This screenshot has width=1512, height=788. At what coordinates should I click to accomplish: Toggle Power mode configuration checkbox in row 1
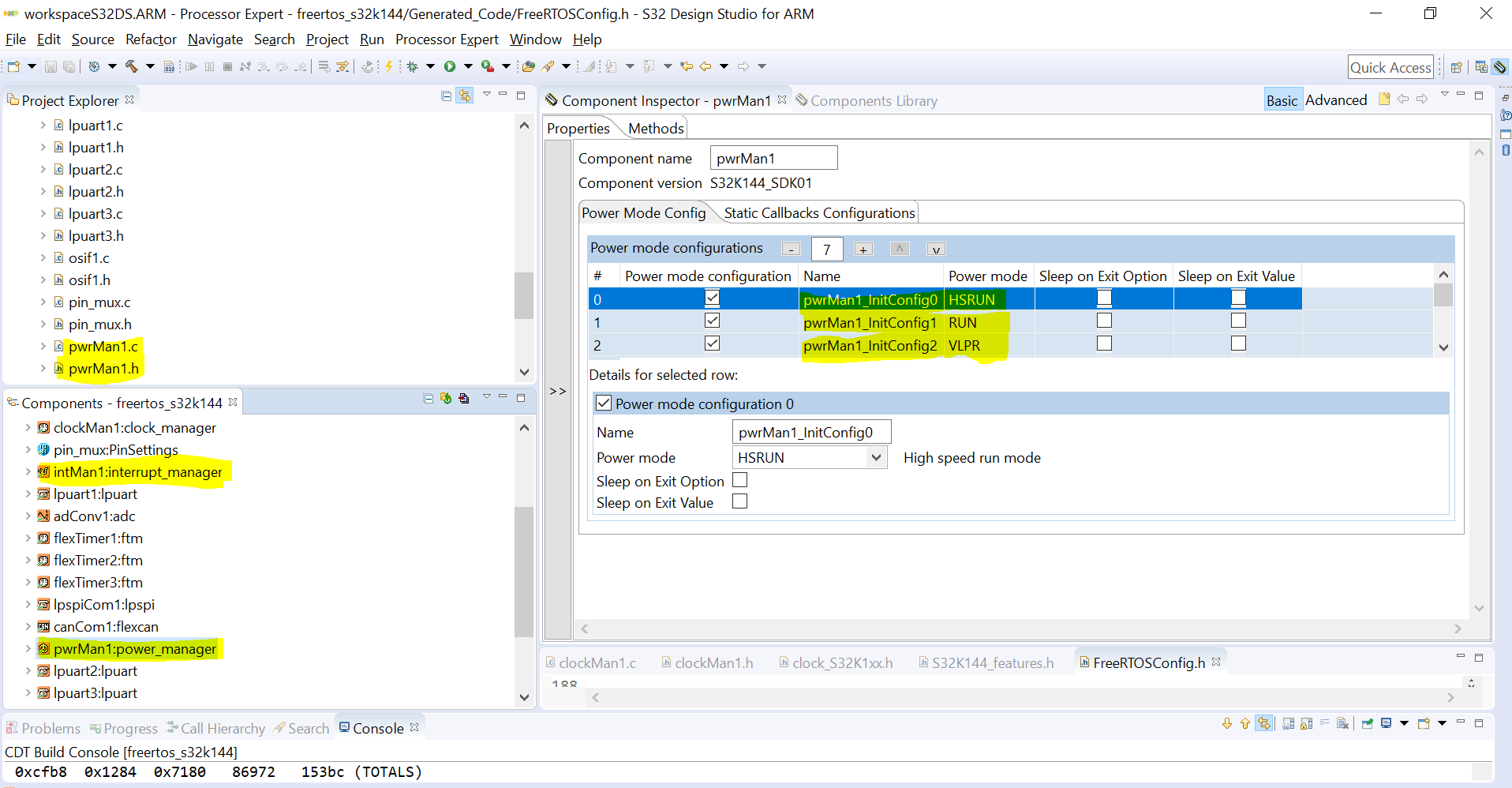[712, 321]
